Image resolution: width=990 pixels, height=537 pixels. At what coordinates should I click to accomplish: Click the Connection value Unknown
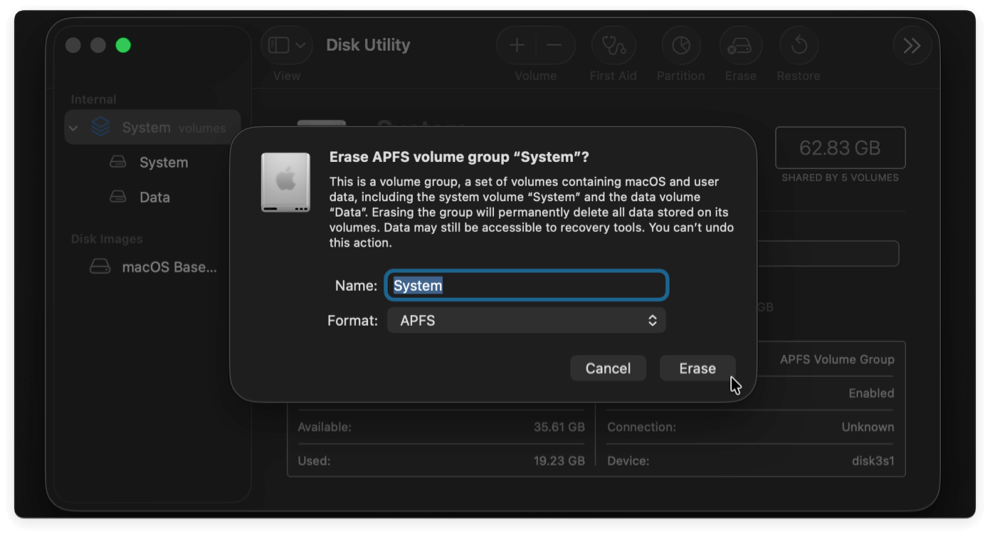click(868, 427)
